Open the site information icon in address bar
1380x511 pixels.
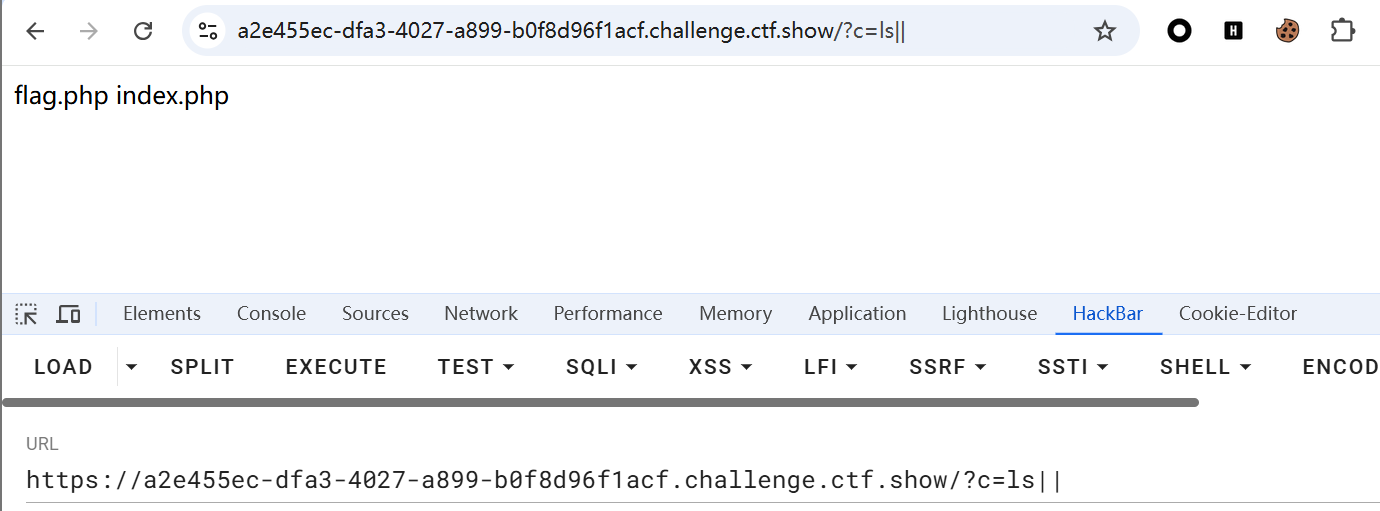[208, 31]
